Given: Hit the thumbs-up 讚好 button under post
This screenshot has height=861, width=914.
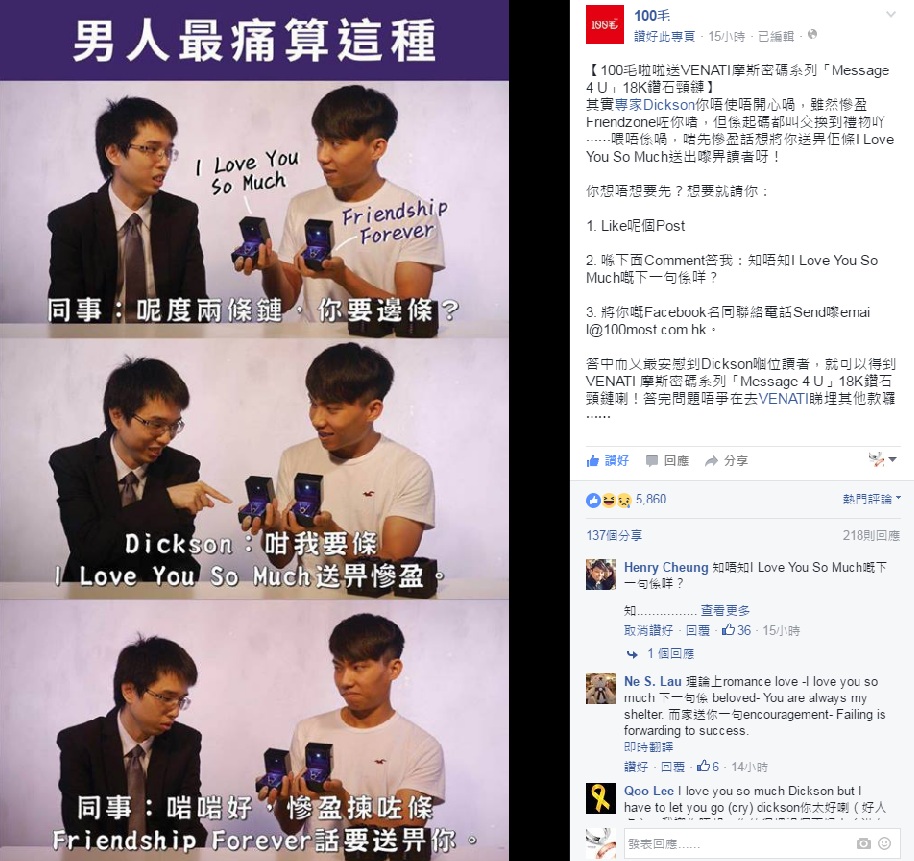Looking at the screenshot, I should point(607,461).
